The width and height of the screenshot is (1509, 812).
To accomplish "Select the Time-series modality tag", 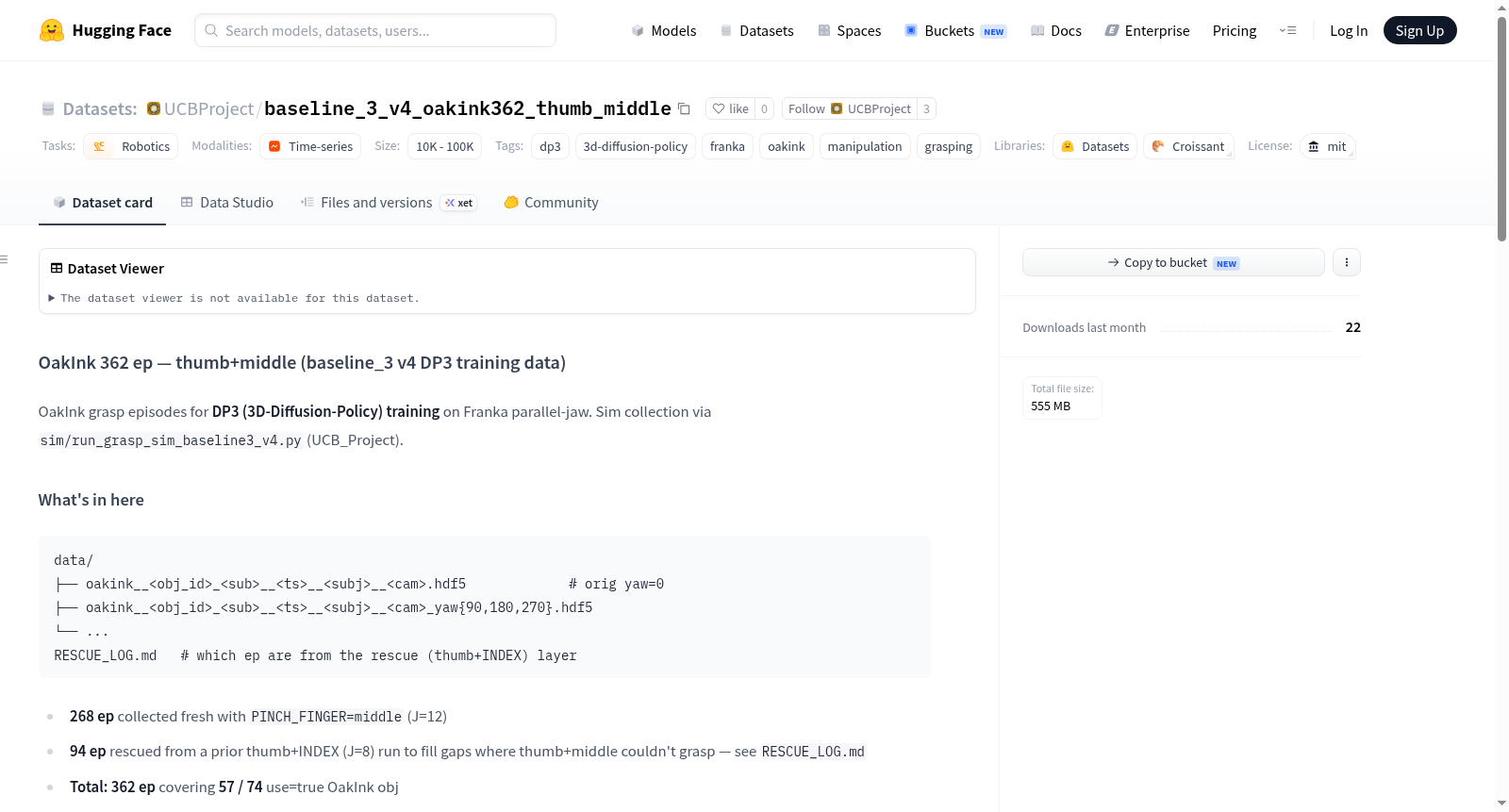I will [310, 146].
